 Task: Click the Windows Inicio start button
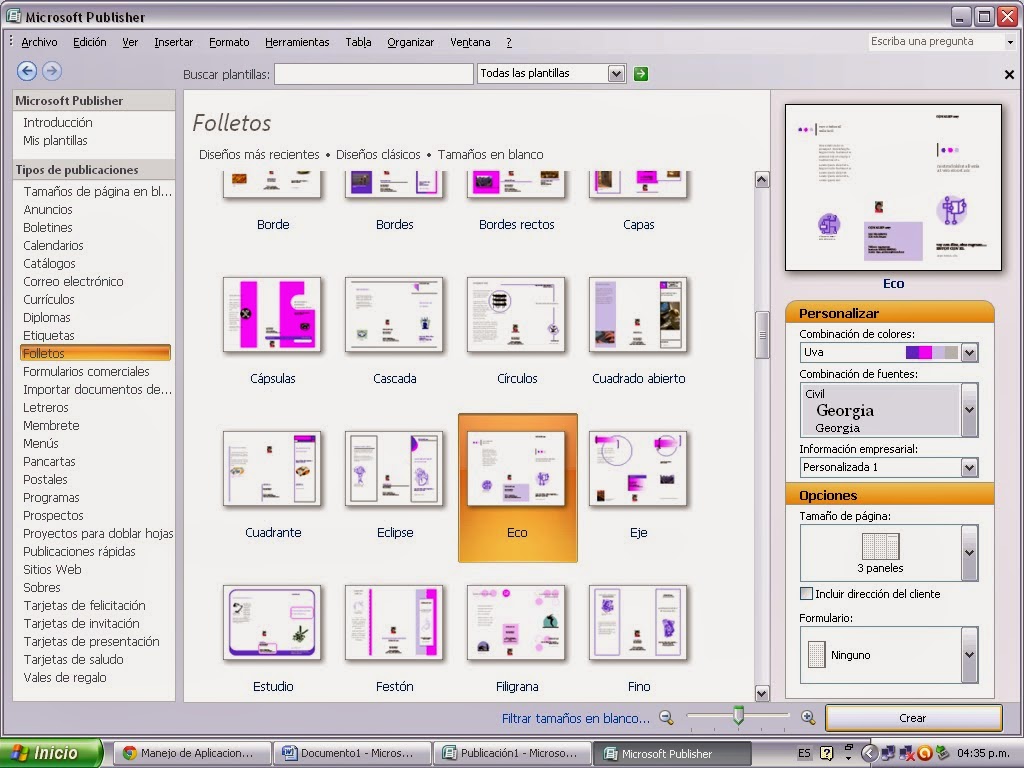(51, 753)
